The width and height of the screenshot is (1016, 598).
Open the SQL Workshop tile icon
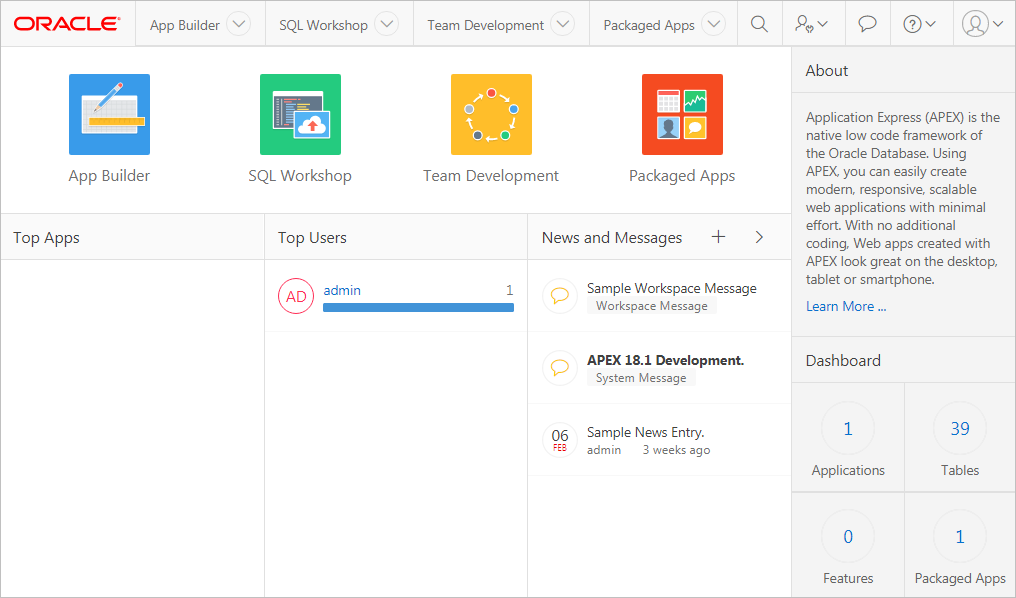[300, 114]
